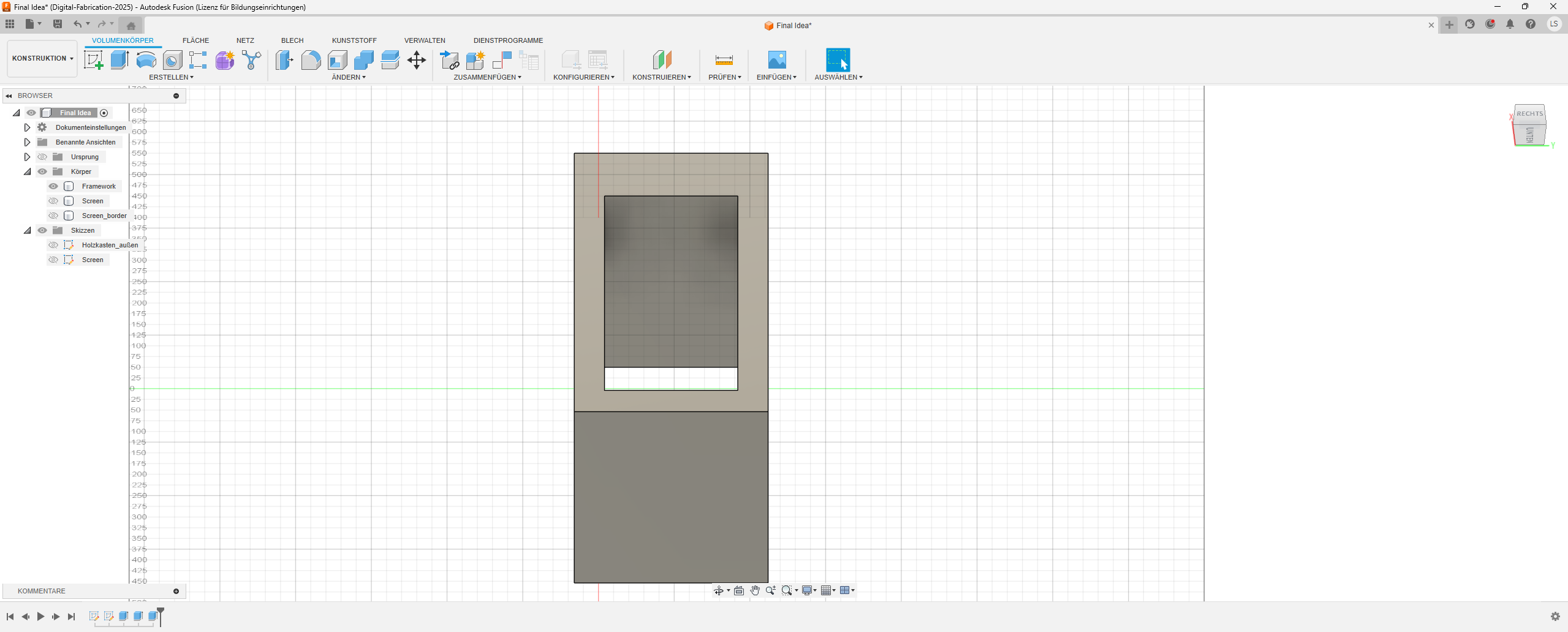This screenshot has height=632, width=1568.
Task: Open the Bohrung tool
Action: tap(172, 59)
